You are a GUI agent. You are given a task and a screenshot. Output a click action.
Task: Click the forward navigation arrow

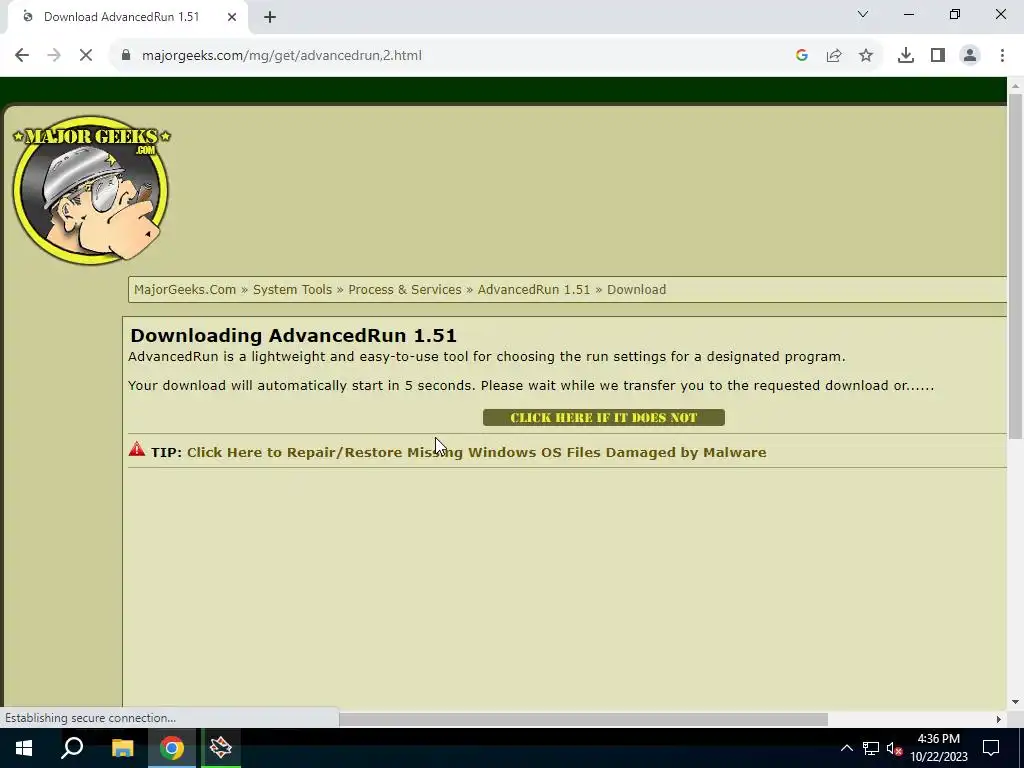(54, 56)
